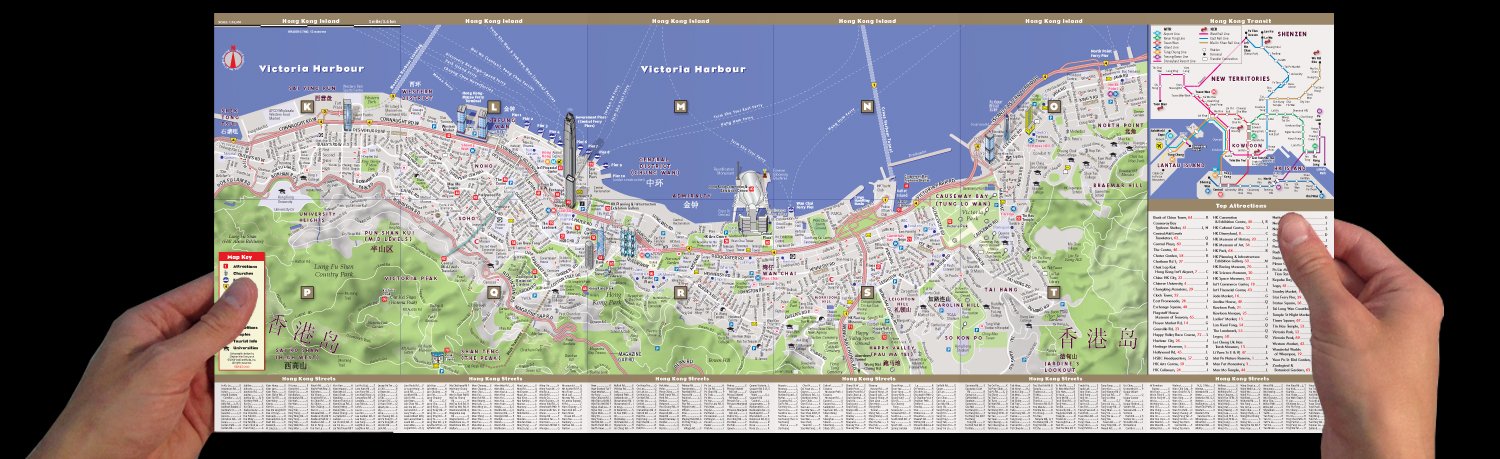1500x459 pixels.
Task: Click the Map Key legend title
Action: pos(239,257)
